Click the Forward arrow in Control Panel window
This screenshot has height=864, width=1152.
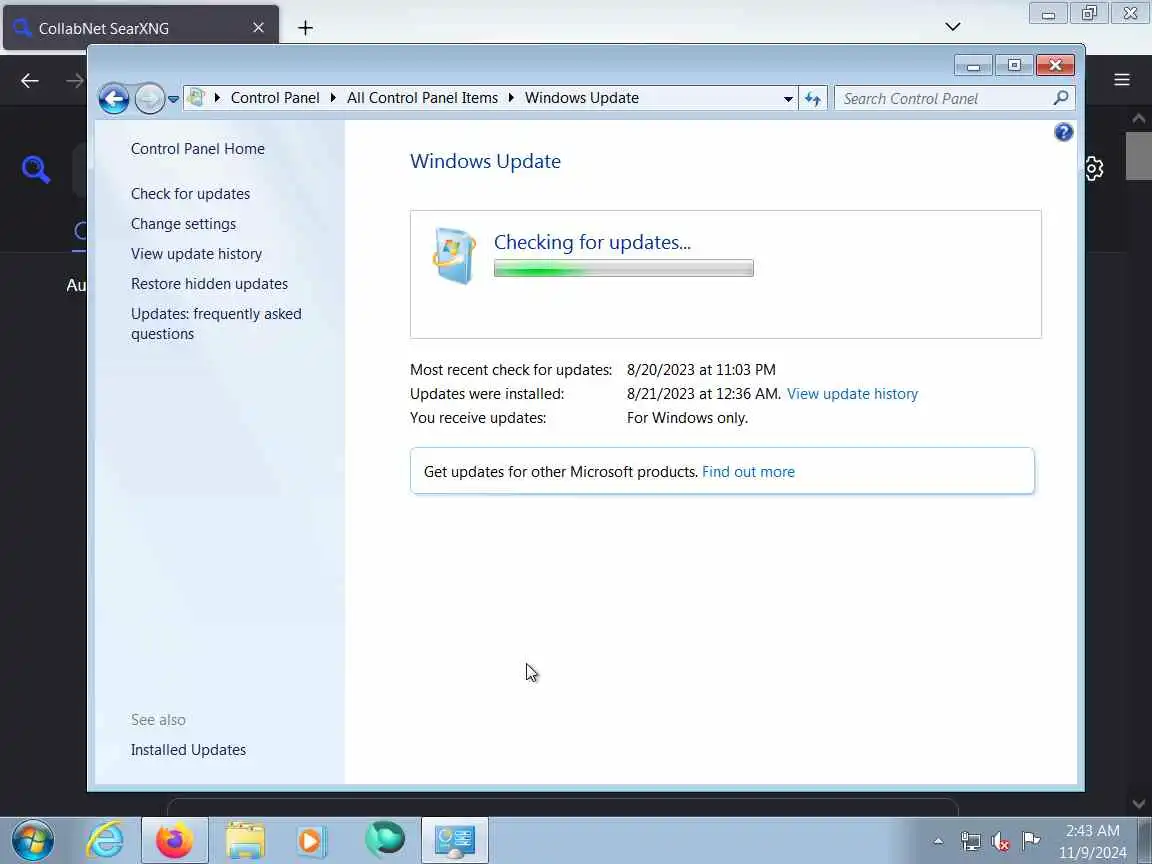150,98
